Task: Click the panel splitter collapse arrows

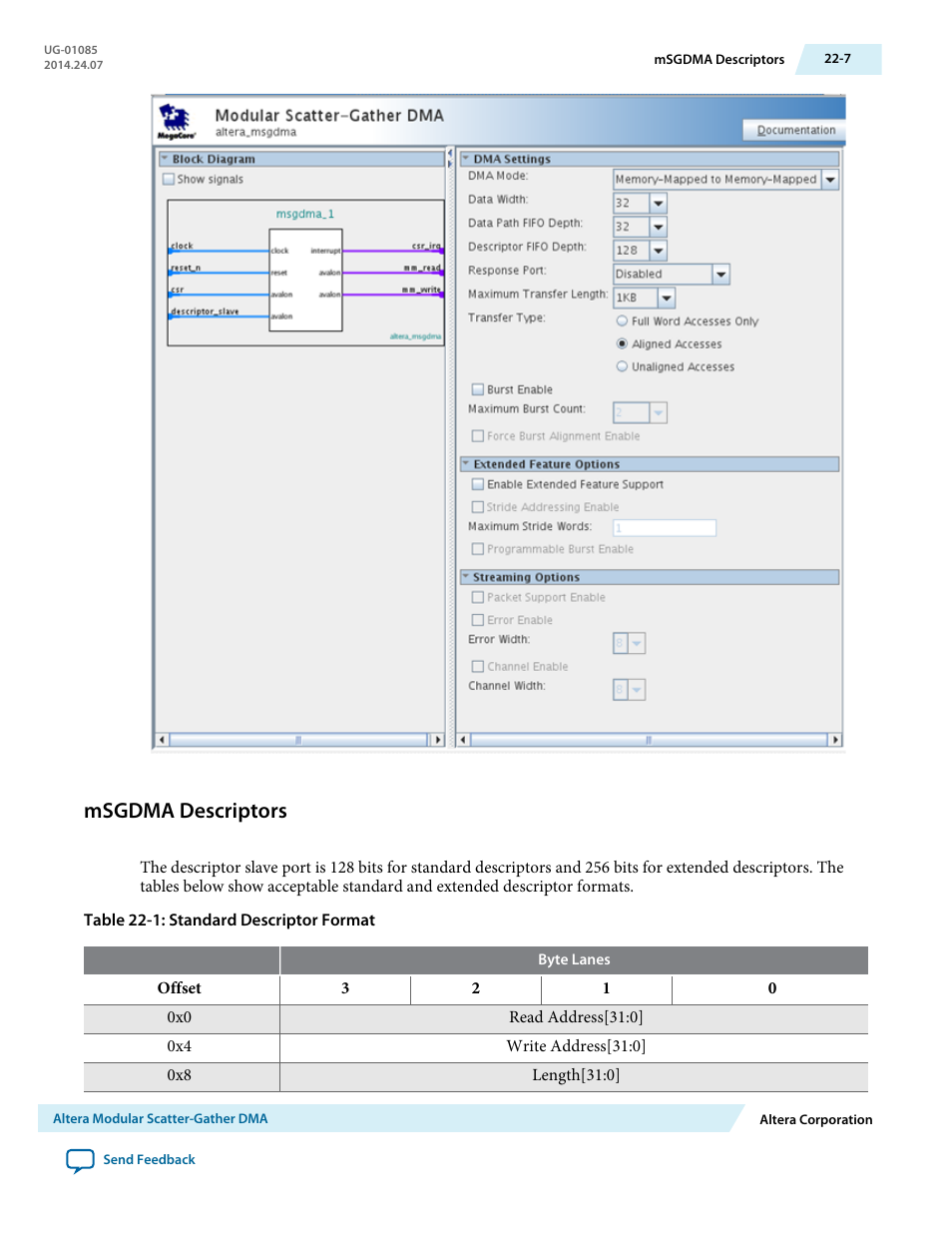Action: coord(450,160)
